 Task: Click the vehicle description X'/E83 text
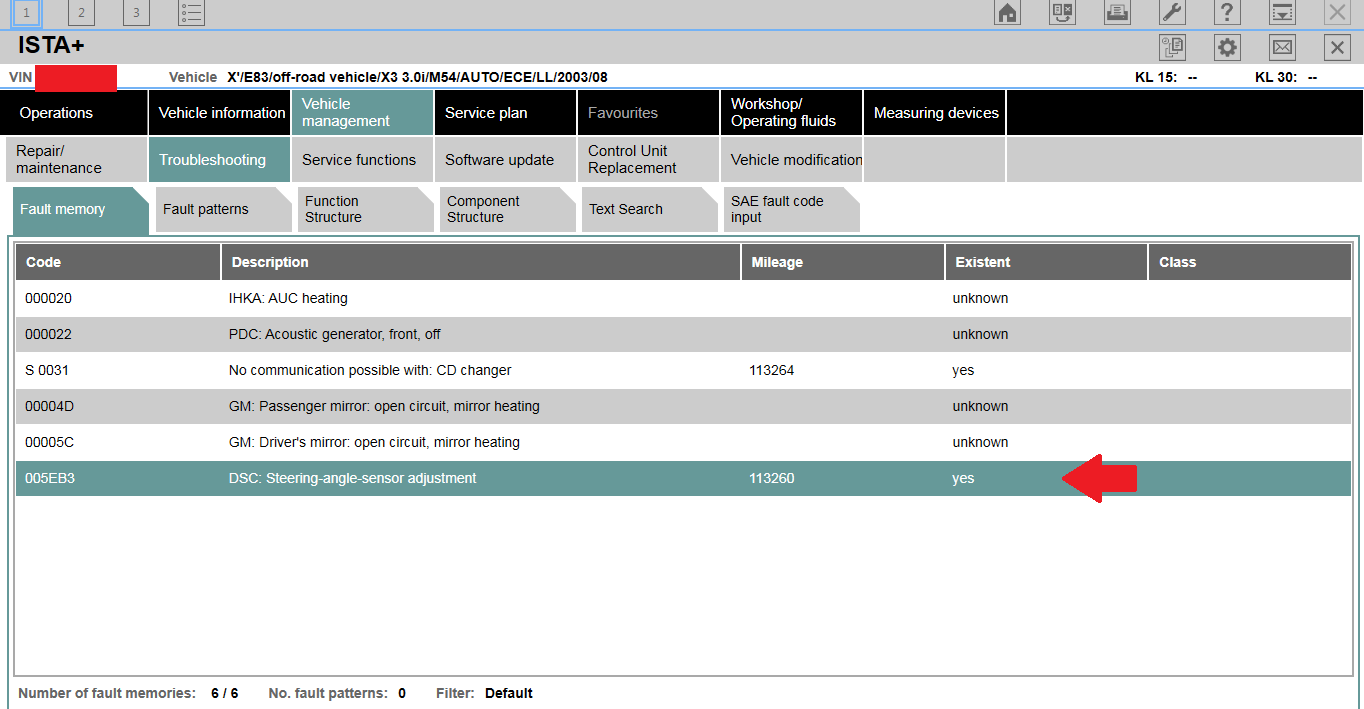[x=417, y=77]
